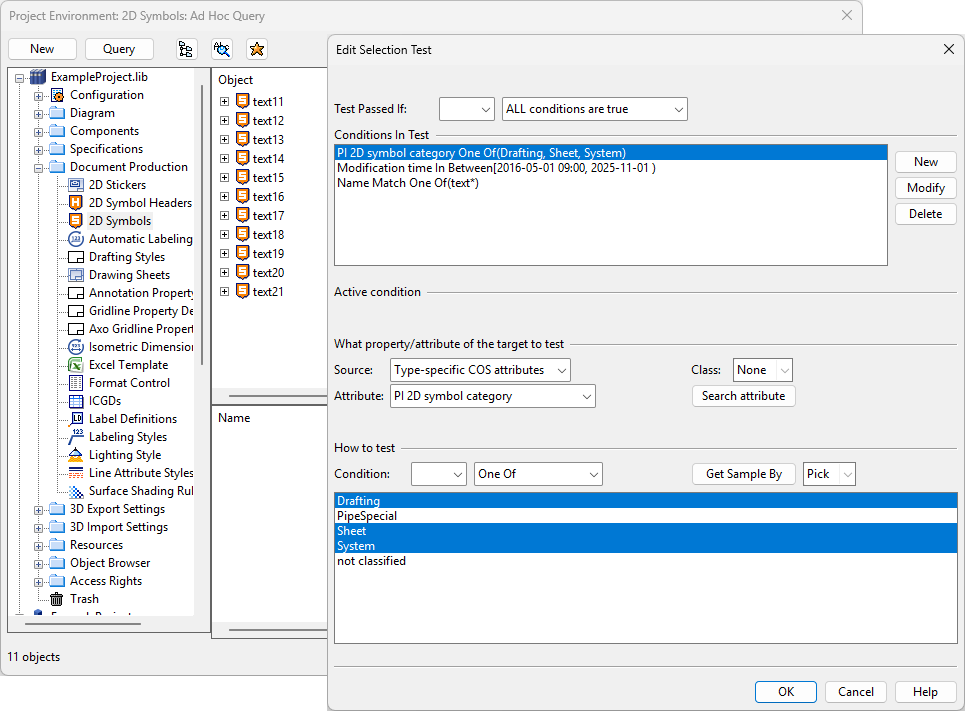
Task: Select the Lighting Style icon
Action: pyautogui.click(x=76, y=455)
